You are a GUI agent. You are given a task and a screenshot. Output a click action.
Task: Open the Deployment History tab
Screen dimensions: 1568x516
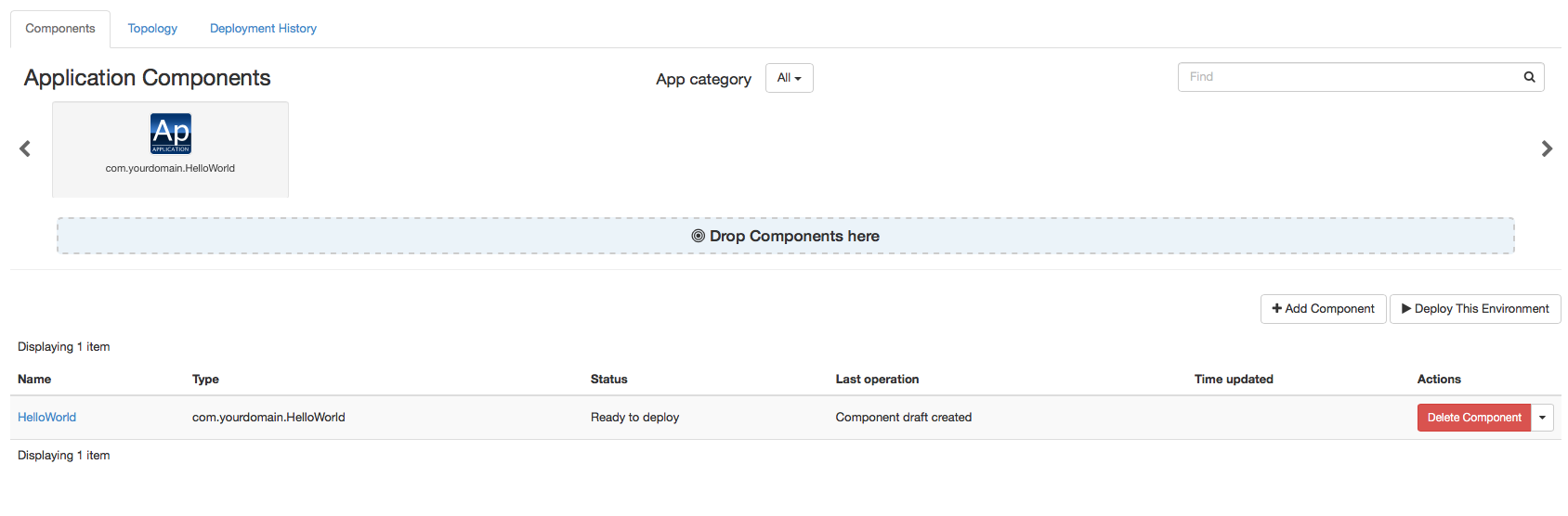tap(263, 29)
